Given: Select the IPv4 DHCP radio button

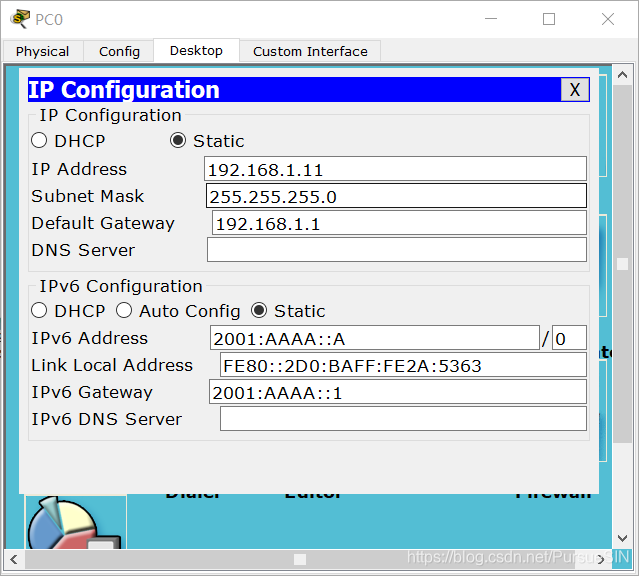Looking at the screenshot, I should pyautogui.click(x=39, y=141).
